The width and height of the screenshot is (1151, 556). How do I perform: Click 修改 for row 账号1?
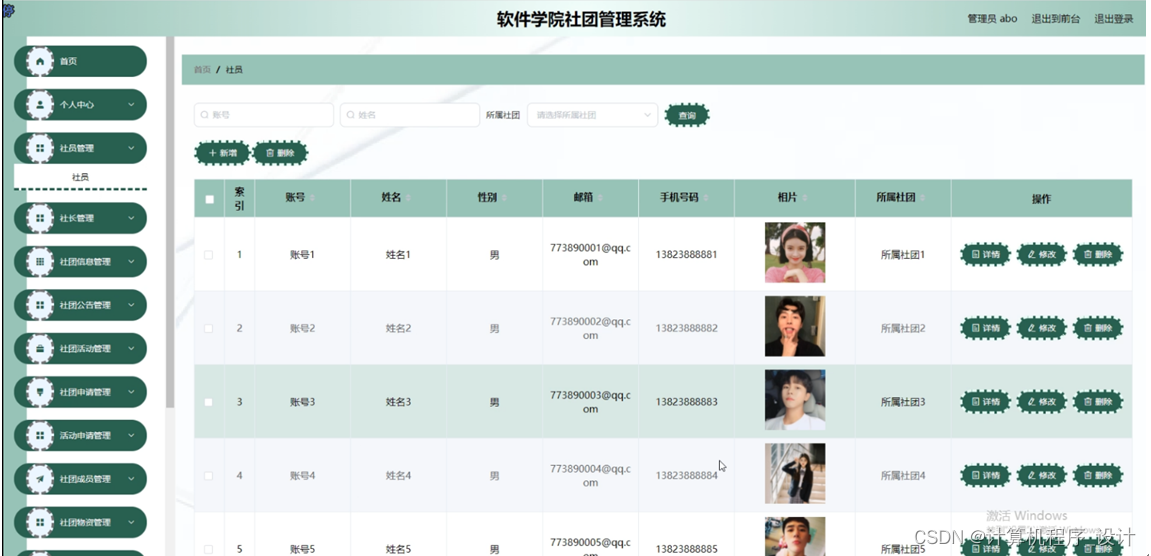[1042, 255]
